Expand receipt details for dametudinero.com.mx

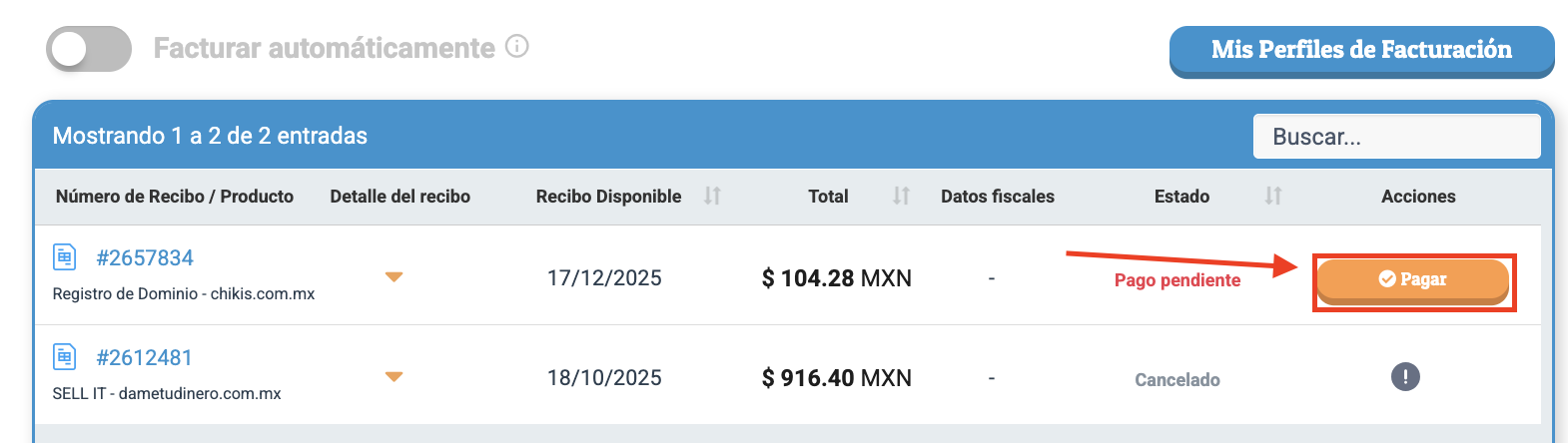(x=394, y=377)
